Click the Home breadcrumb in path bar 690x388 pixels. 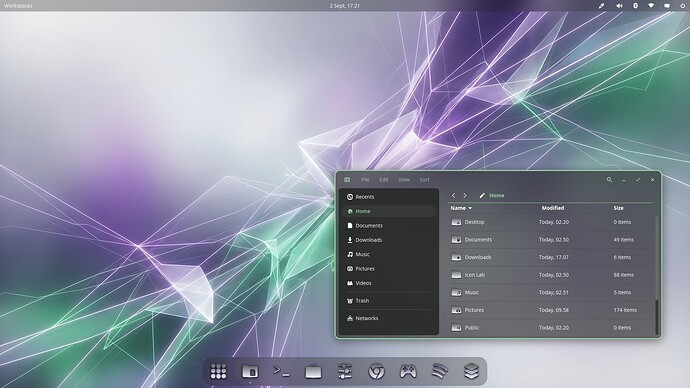497,195
